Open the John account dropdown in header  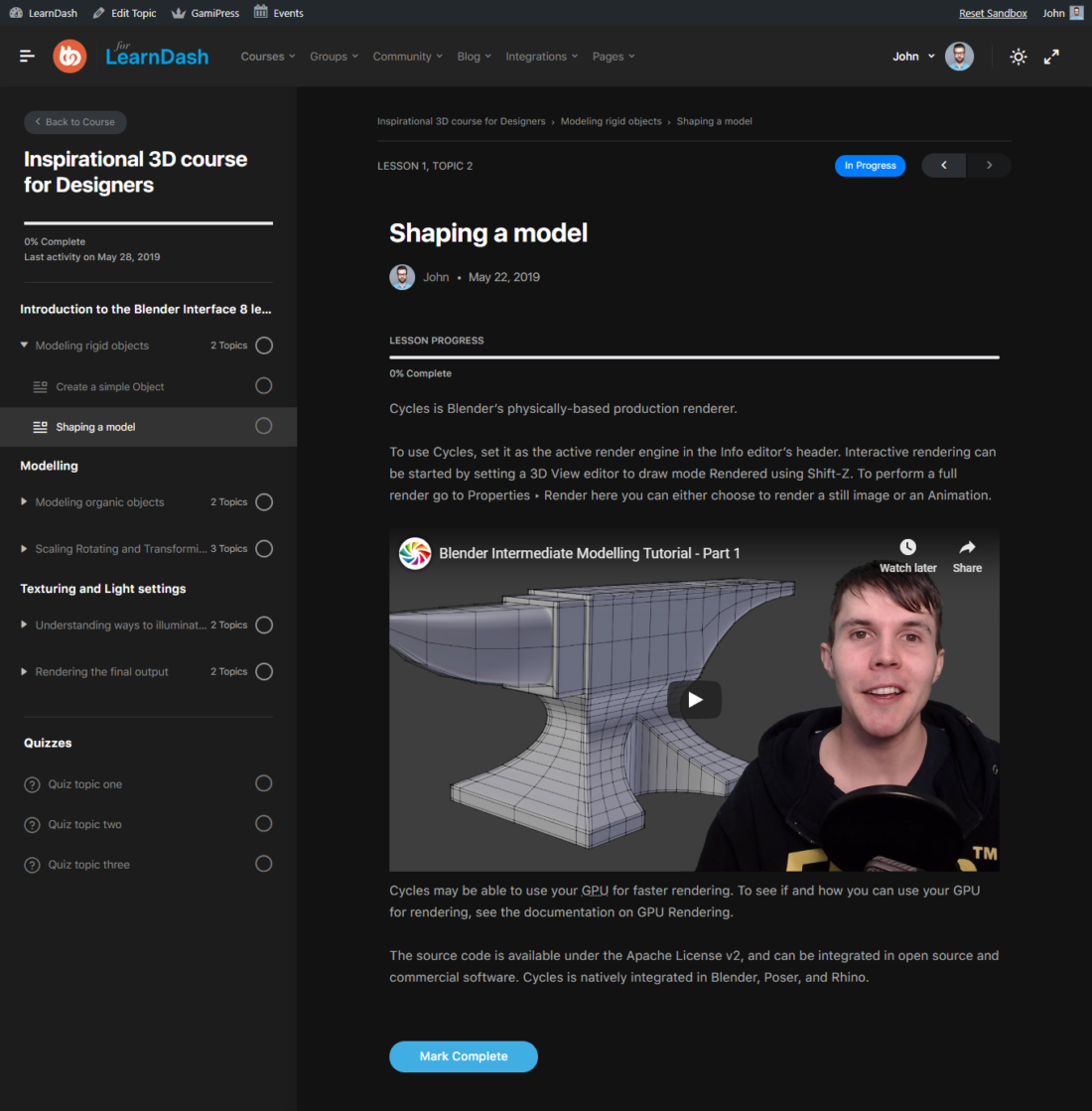(x=912, y=57)
